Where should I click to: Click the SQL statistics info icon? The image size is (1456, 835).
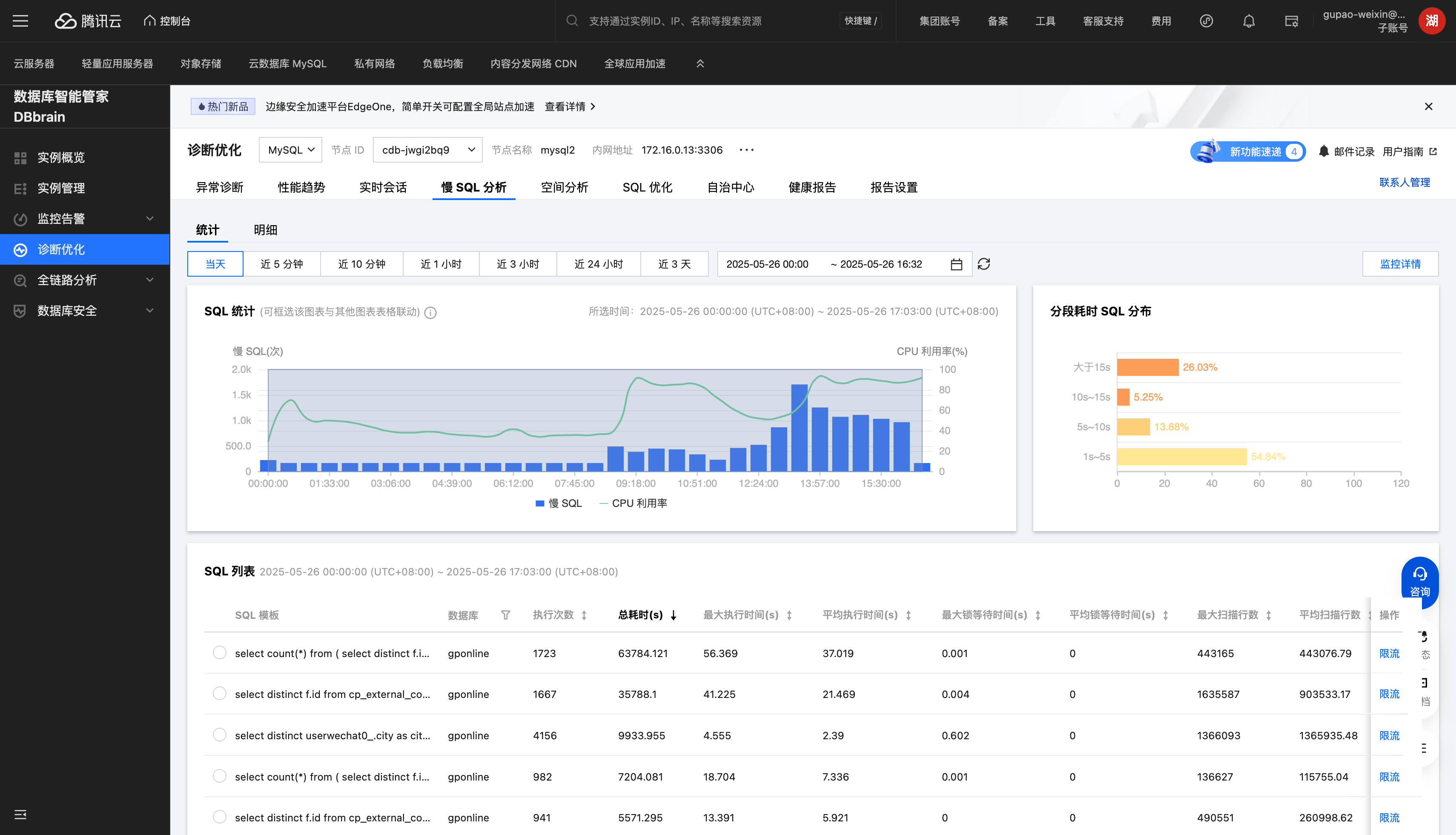[430, 312]
